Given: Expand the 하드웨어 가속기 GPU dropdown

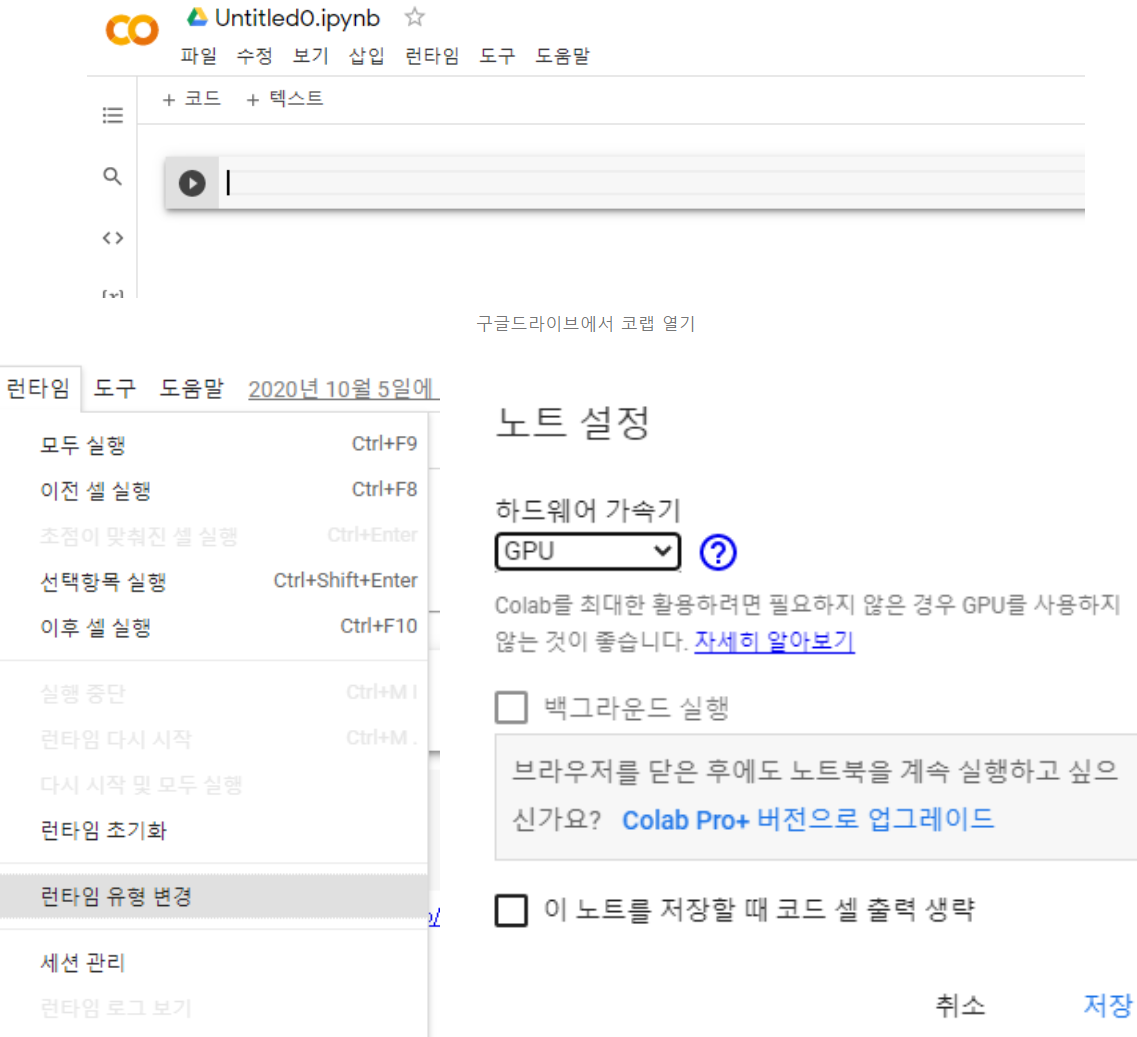Looking at the screenshot, I should [x=587, y=552].
